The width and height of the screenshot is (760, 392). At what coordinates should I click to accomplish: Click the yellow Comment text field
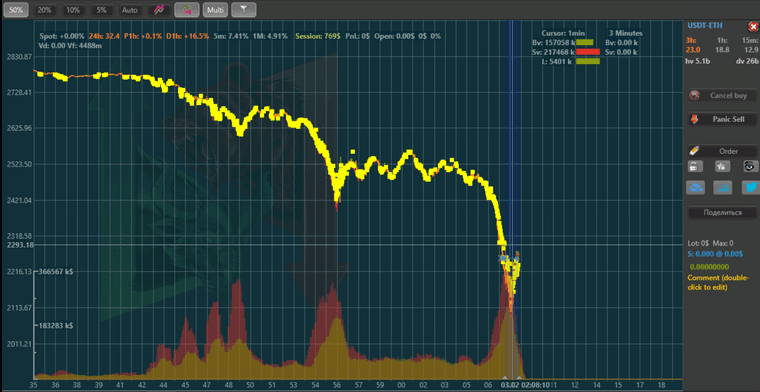pyautogui.click(x=718, y=282)
